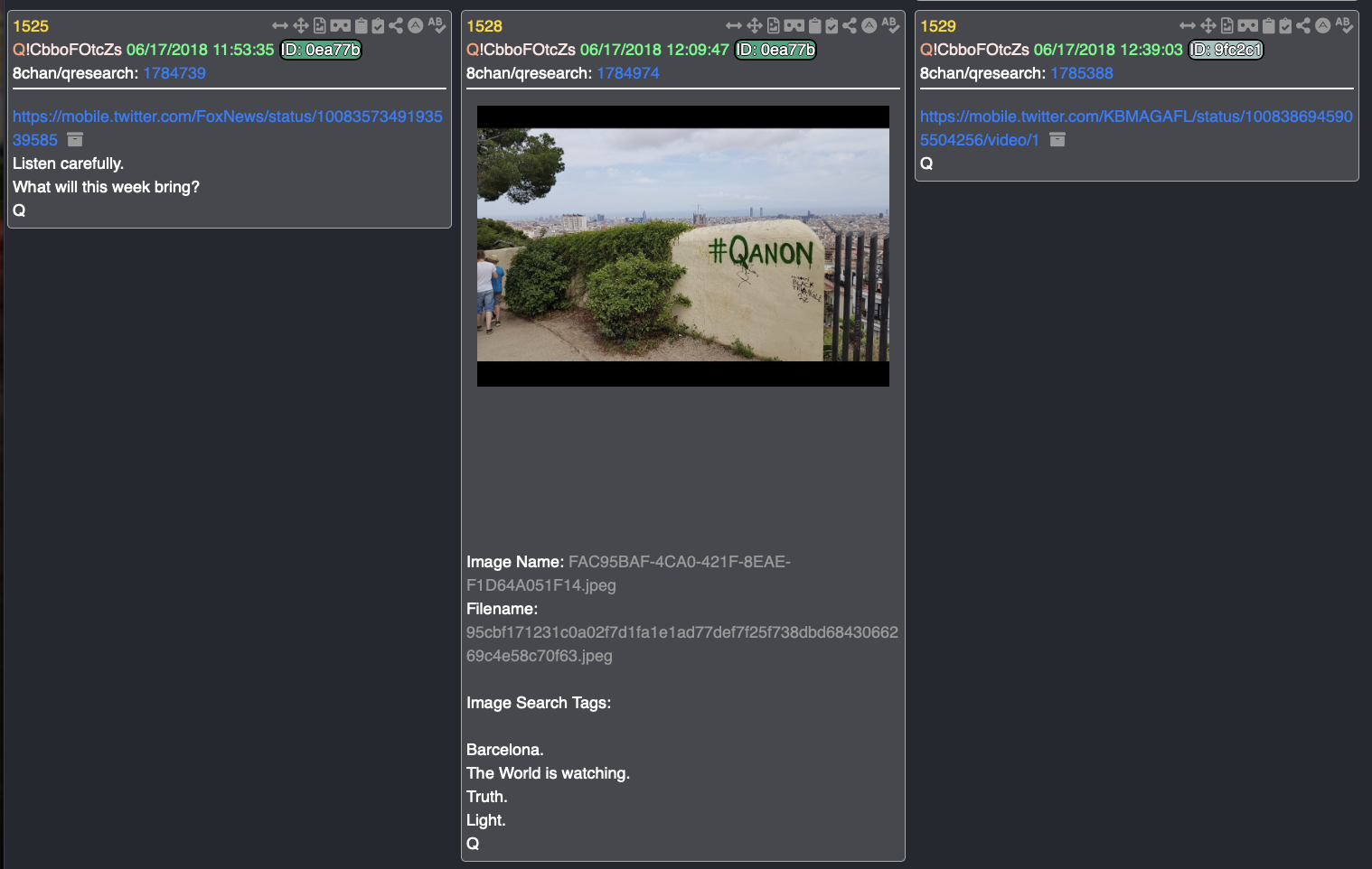Click the blank clipboard icon on post 1529
The width and height of the screenshot is (1372, 869).
tap(1269, 26)
